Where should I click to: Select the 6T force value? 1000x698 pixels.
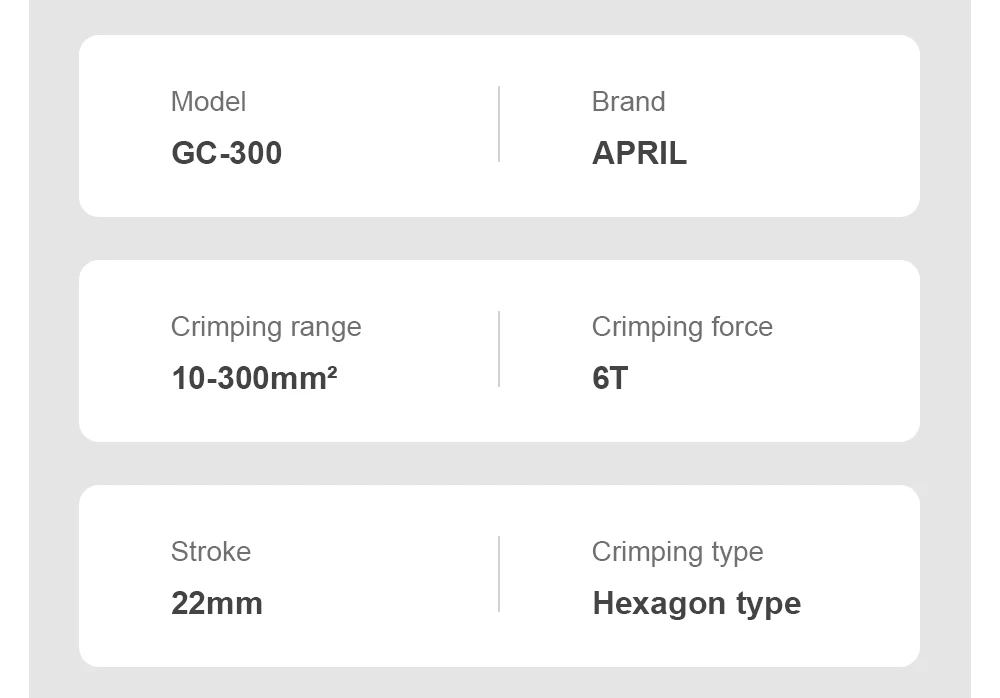point(610,378)
